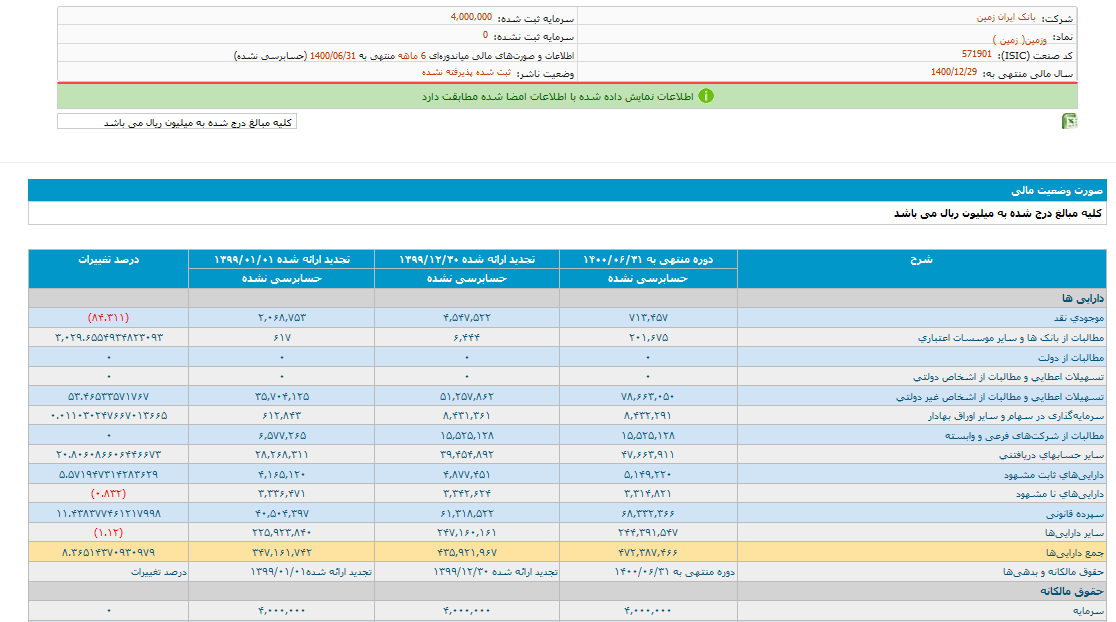Click the total assets value ۳۴۷,۱۶۱,۷۴۲
1116x622 pixels.
coord(282,552)
